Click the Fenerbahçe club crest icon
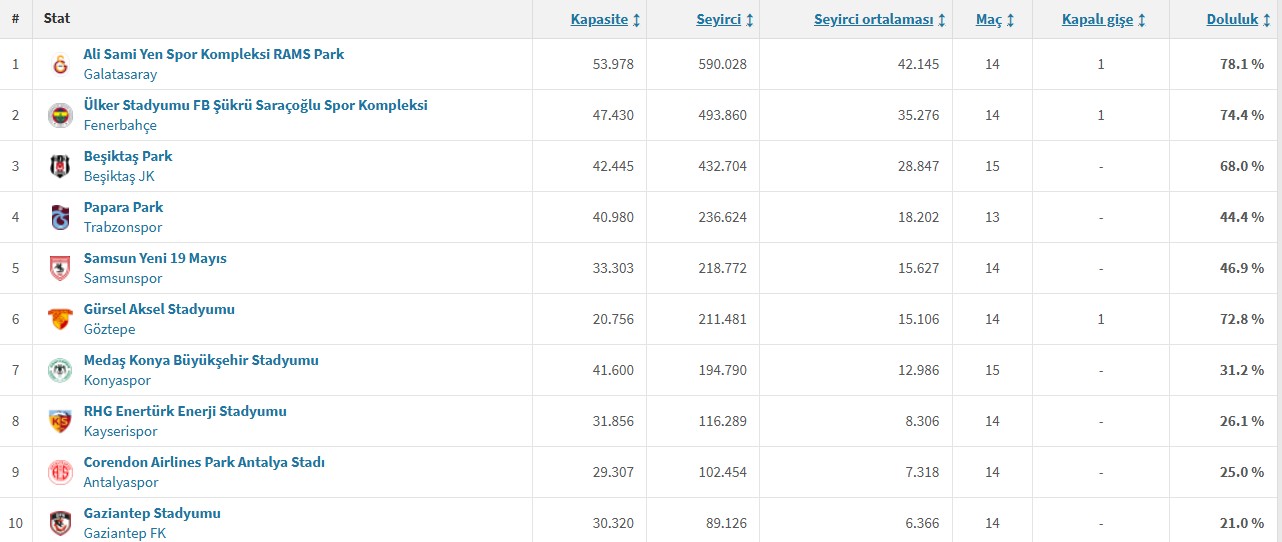The width and height of the screenshot is (1282, 542). tap(60, 116)
